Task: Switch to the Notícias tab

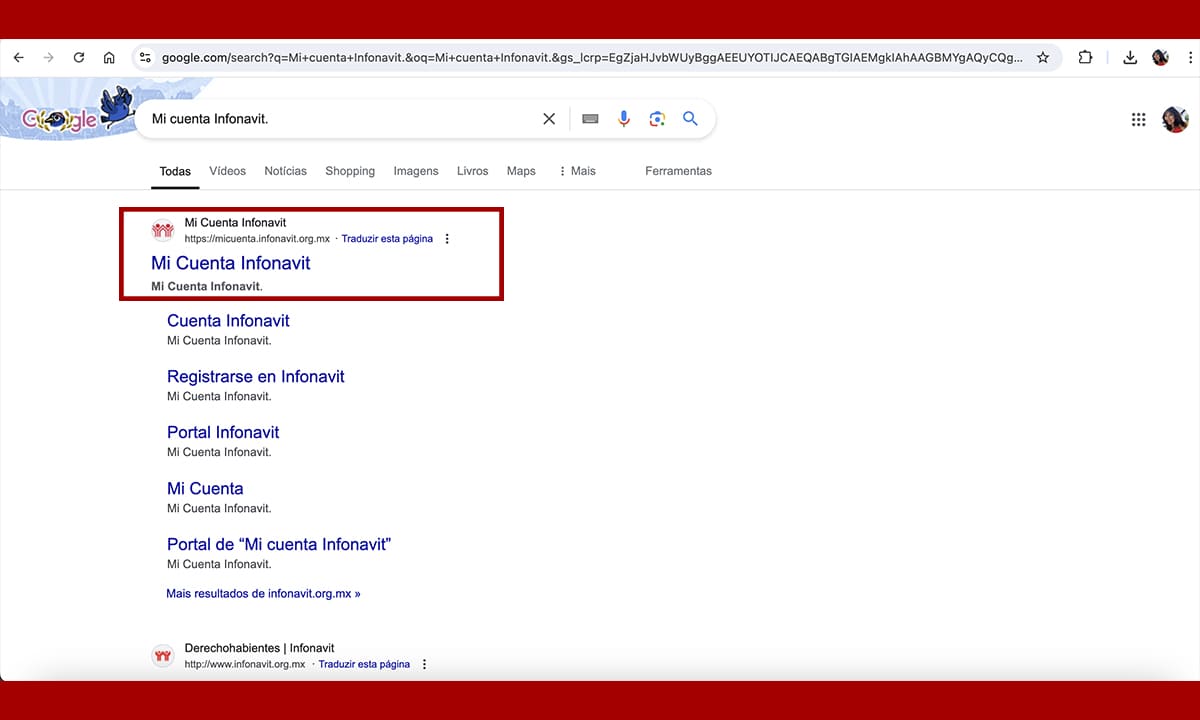Action: (x=286, y=171)
